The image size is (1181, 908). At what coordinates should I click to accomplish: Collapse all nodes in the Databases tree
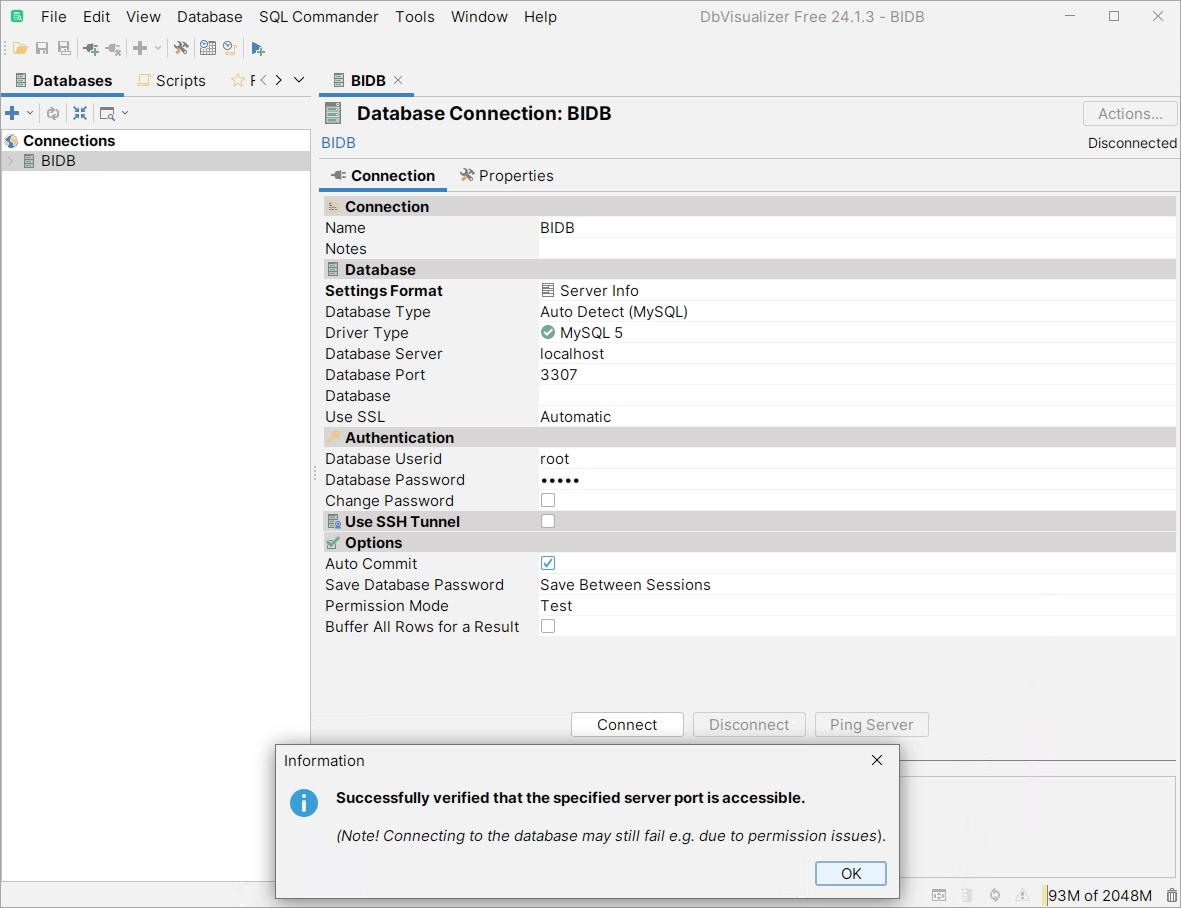[80, 113]
